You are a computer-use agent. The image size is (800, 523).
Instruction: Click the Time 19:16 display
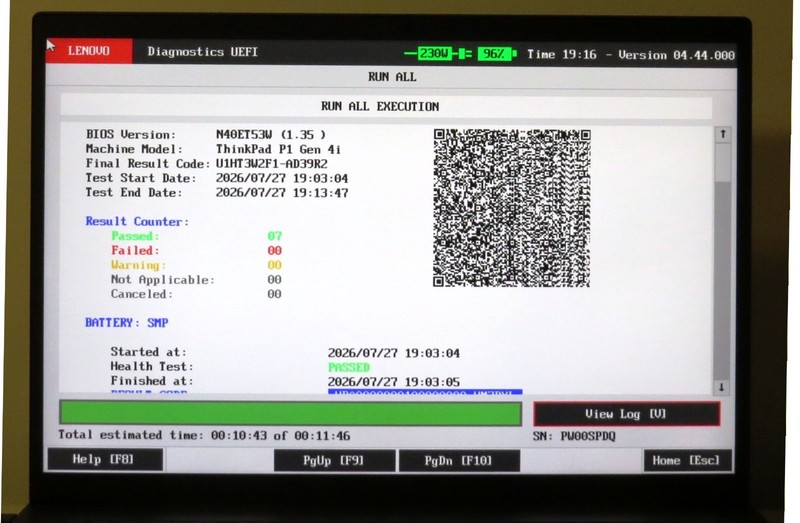click(x=561, y=55)
